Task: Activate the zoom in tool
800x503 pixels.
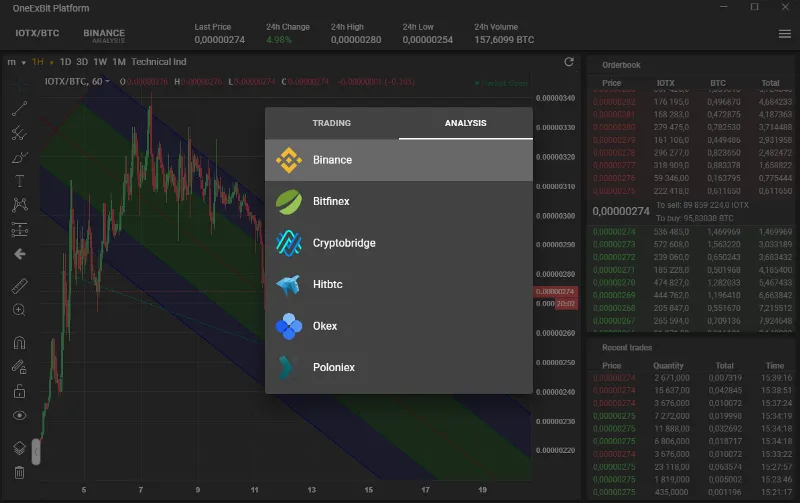Action: point(19,310)
